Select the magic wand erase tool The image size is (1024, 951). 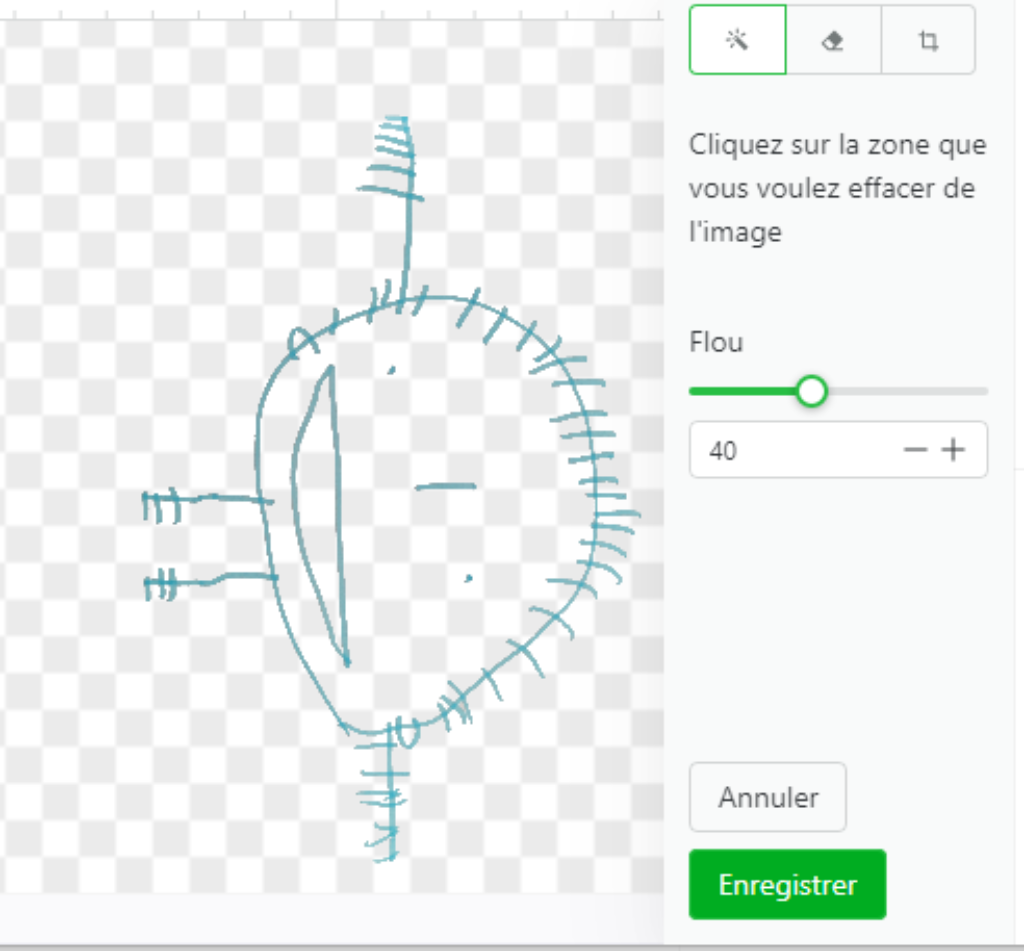click(737, 40)
